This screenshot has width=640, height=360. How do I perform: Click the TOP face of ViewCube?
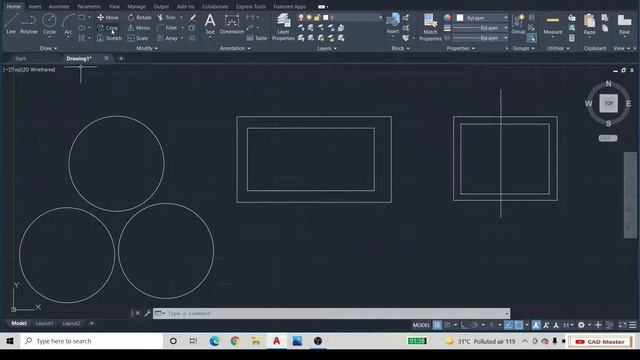(608, 103)
